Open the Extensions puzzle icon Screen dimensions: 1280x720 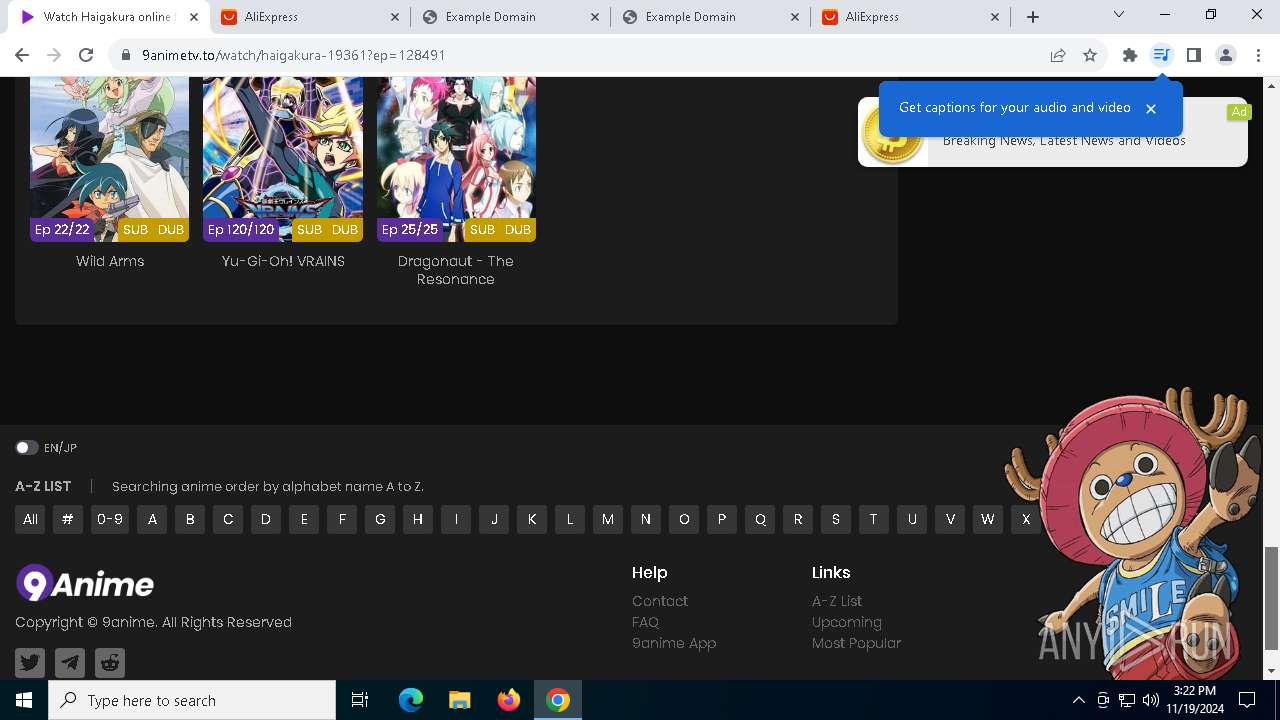(1130, 55)
